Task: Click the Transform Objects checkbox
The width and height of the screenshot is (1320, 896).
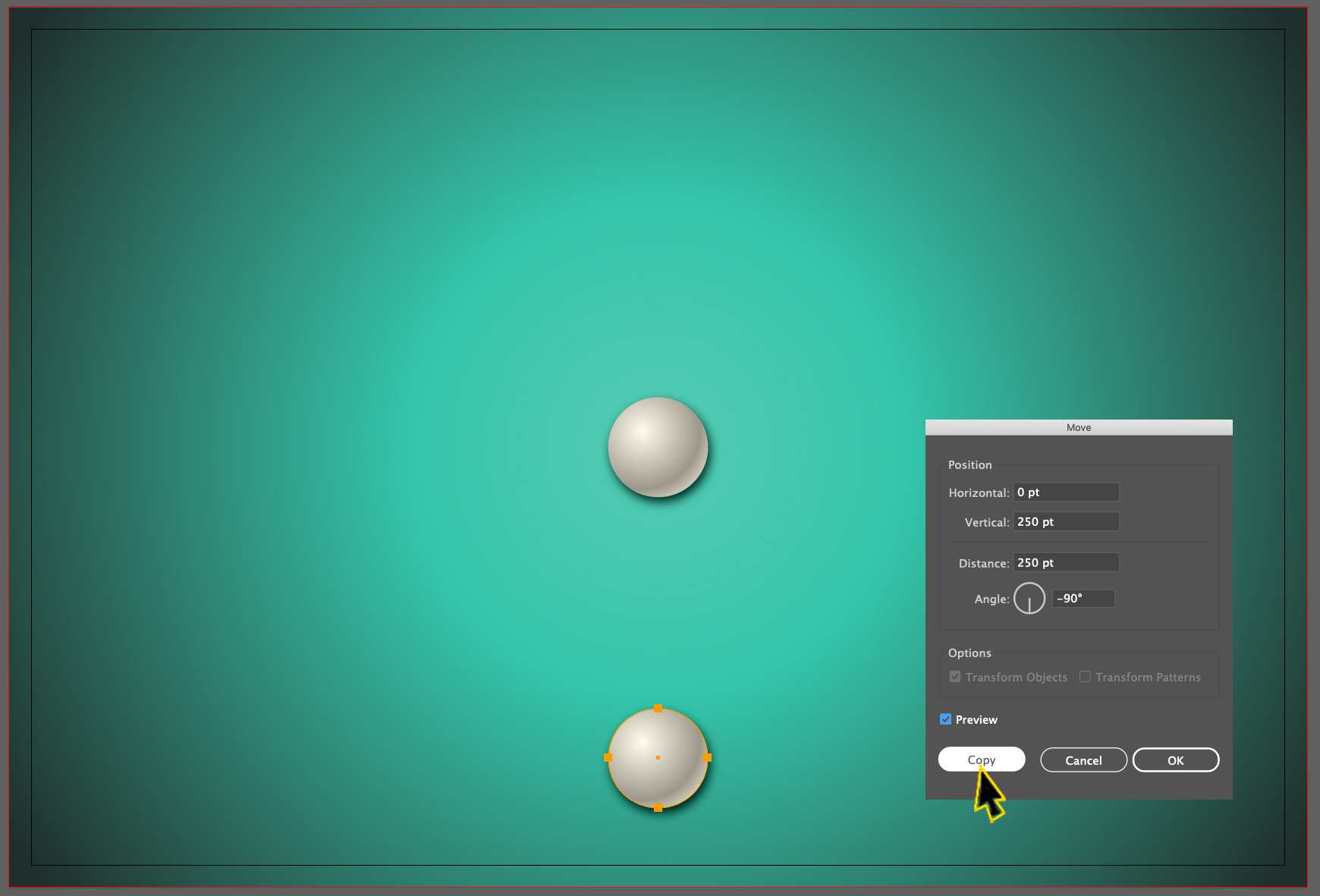Action: pyautogui.click(x=954, y=677)
